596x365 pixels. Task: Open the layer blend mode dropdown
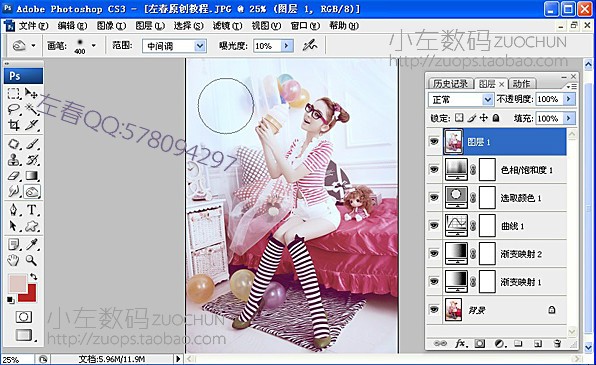[x=487, y=100]
